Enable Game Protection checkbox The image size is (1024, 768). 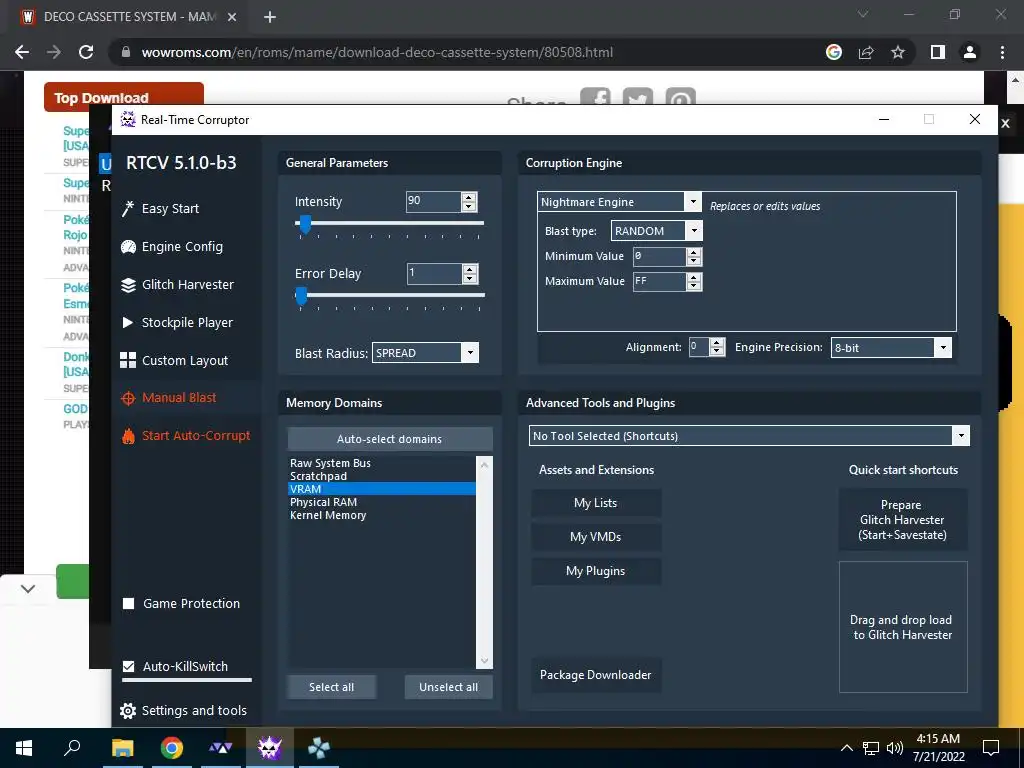(x=129, y=603)
